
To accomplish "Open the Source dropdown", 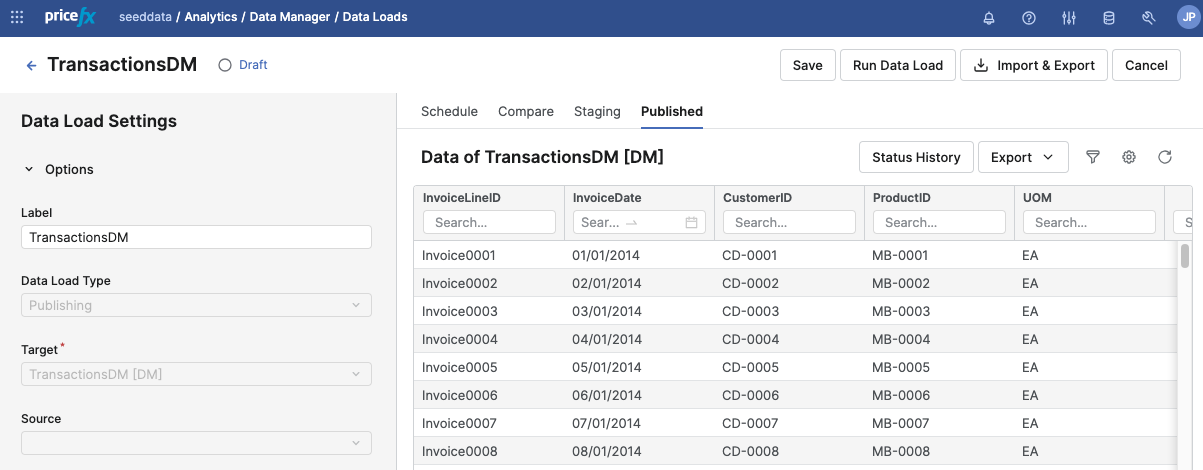I will pos(196,443).
